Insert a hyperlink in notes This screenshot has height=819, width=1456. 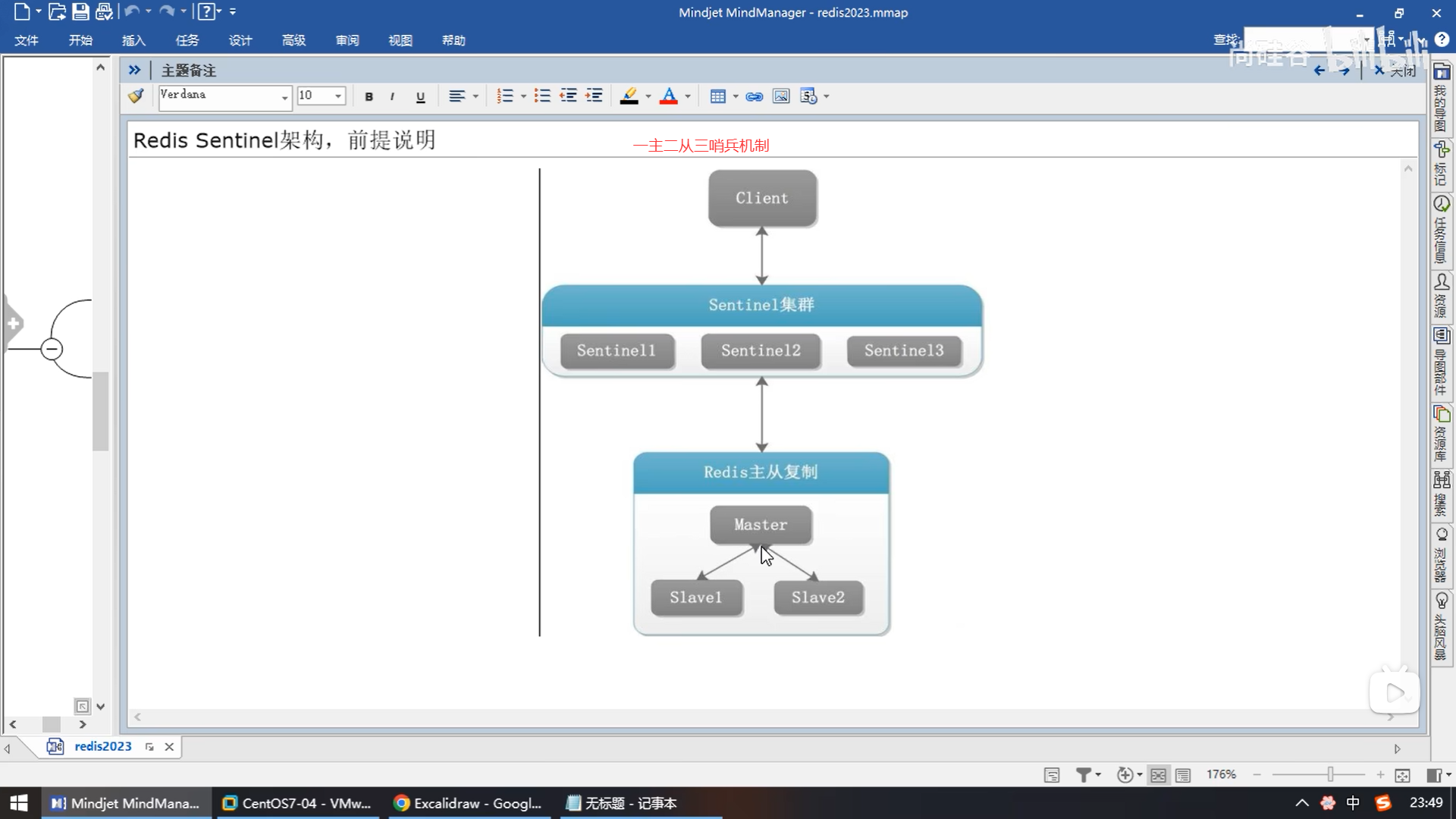754,96
